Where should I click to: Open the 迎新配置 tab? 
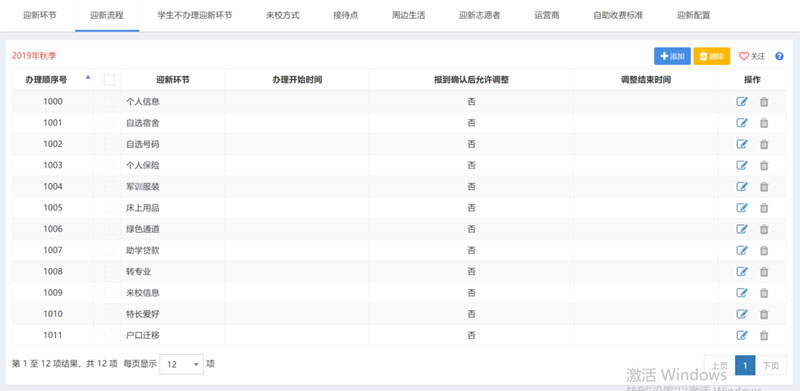(x=693, y=15)
